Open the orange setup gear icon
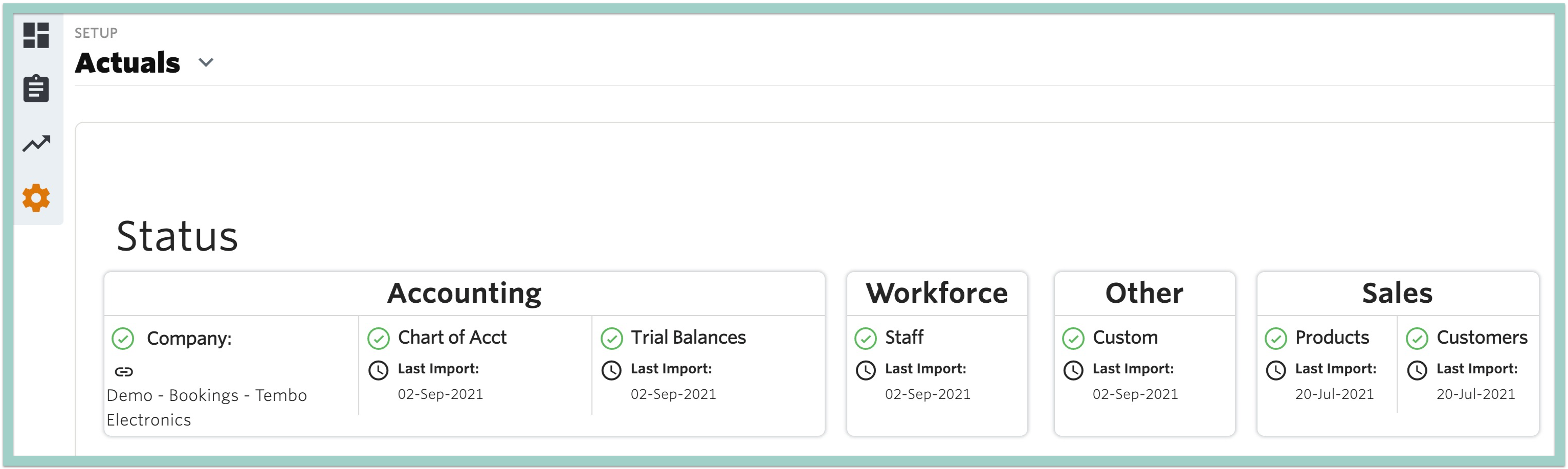1568x469 pixels. point(36,198)
